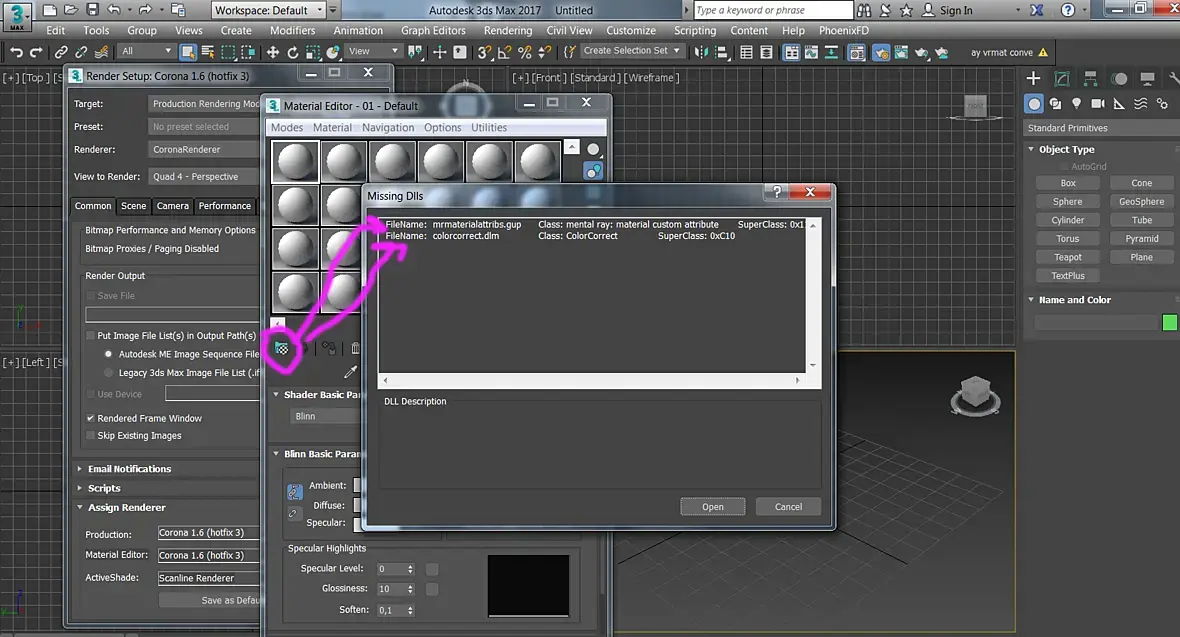Click the TextPlus object button
1180x637 pixels.
coord(1067,276)
